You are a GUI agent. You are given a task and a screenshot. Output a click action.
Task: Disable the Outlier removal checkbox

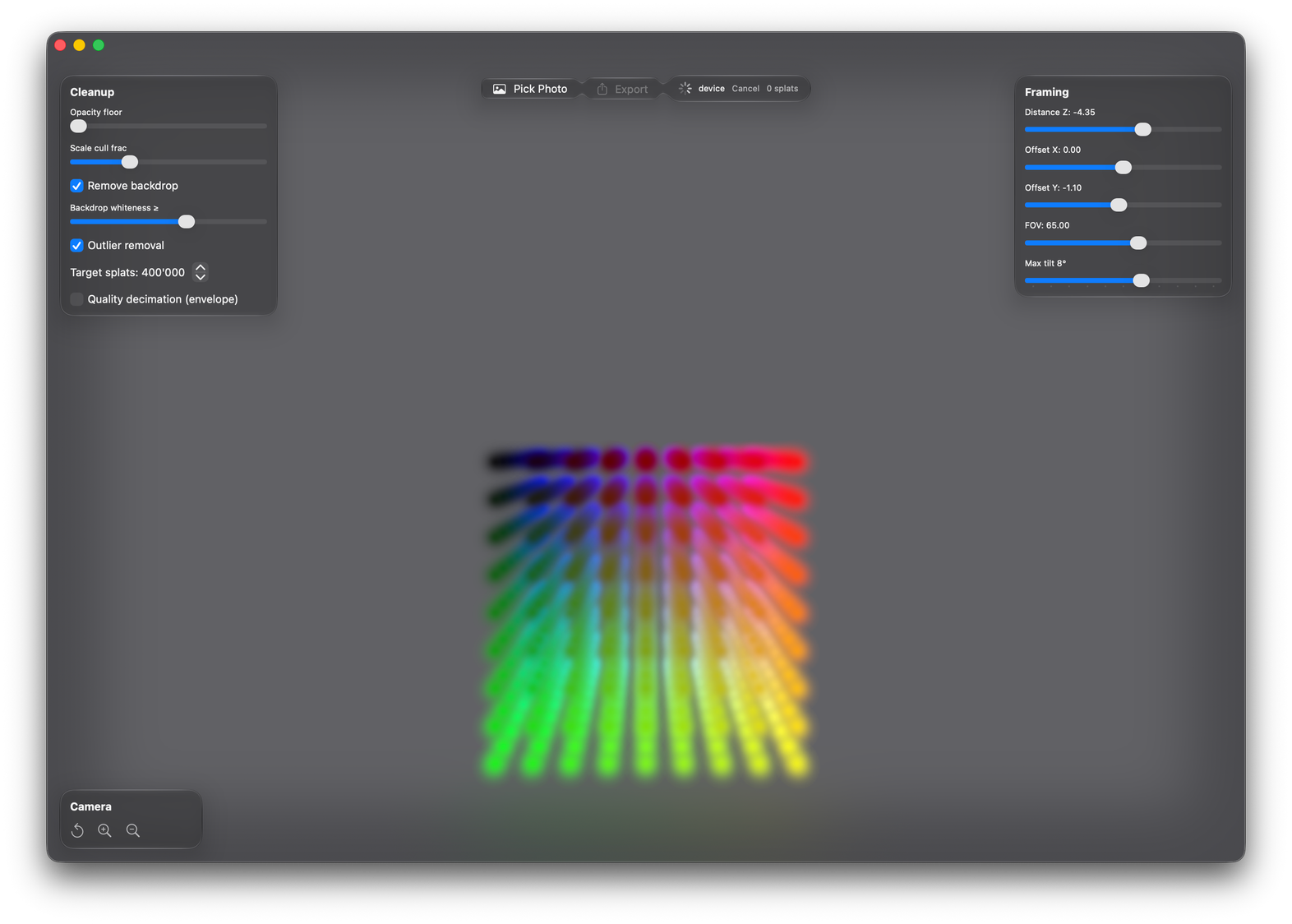click(76, 245)
